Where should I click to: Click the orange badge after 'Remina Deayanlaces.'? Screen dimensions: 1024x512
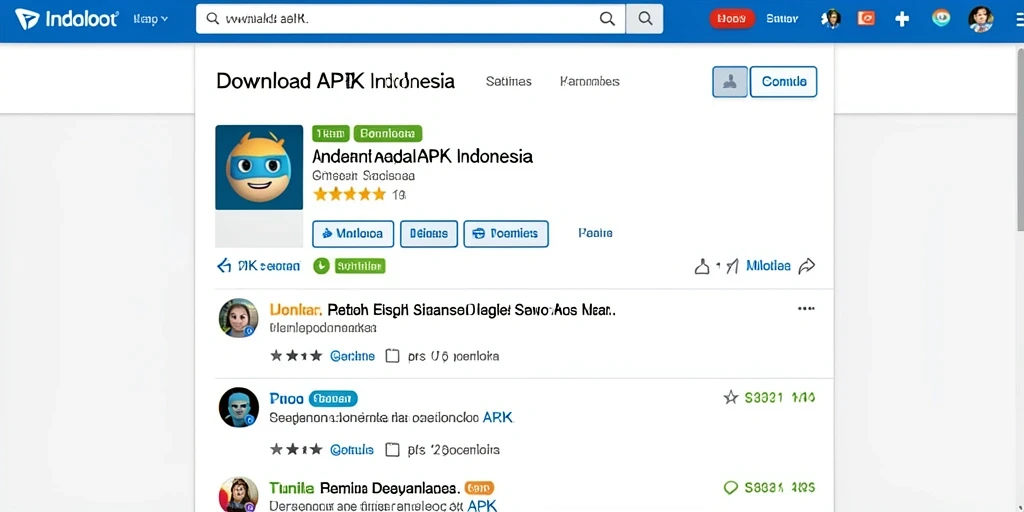pyautogui.click(x=479, y=488)
